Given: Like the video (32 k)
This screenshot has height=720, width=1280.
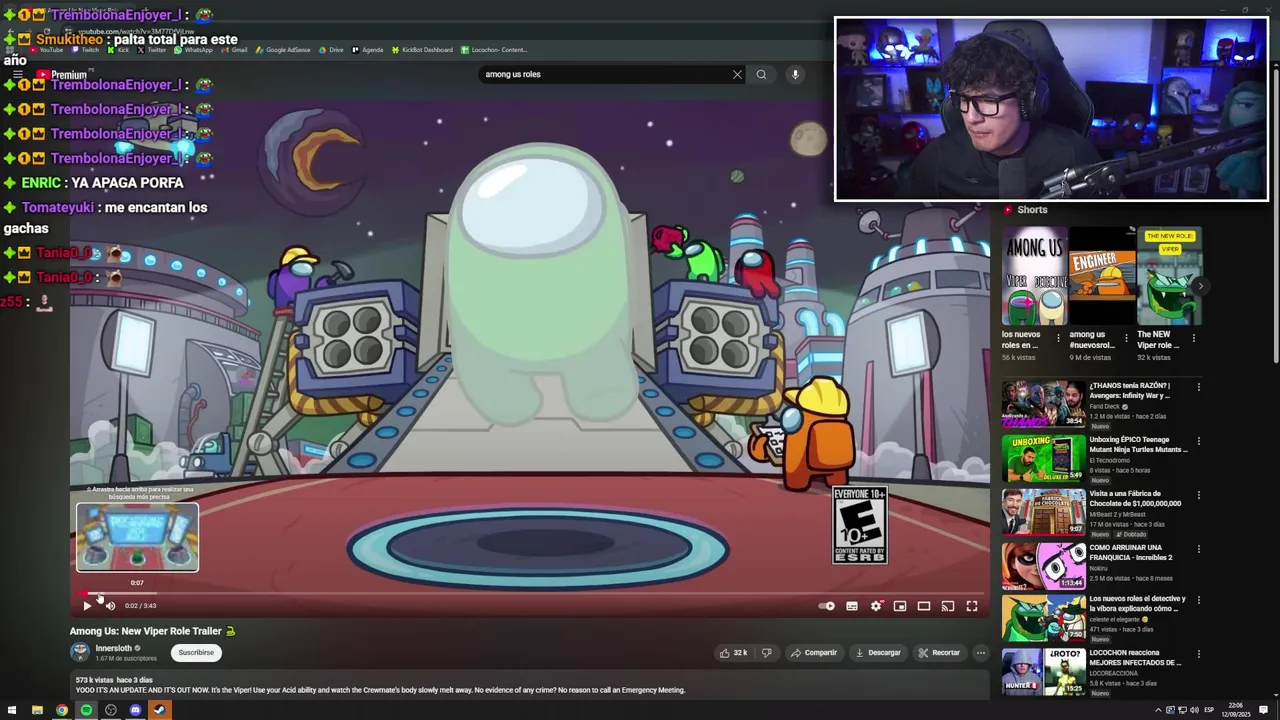Looking at the screenshot, I should pos(733,653).
